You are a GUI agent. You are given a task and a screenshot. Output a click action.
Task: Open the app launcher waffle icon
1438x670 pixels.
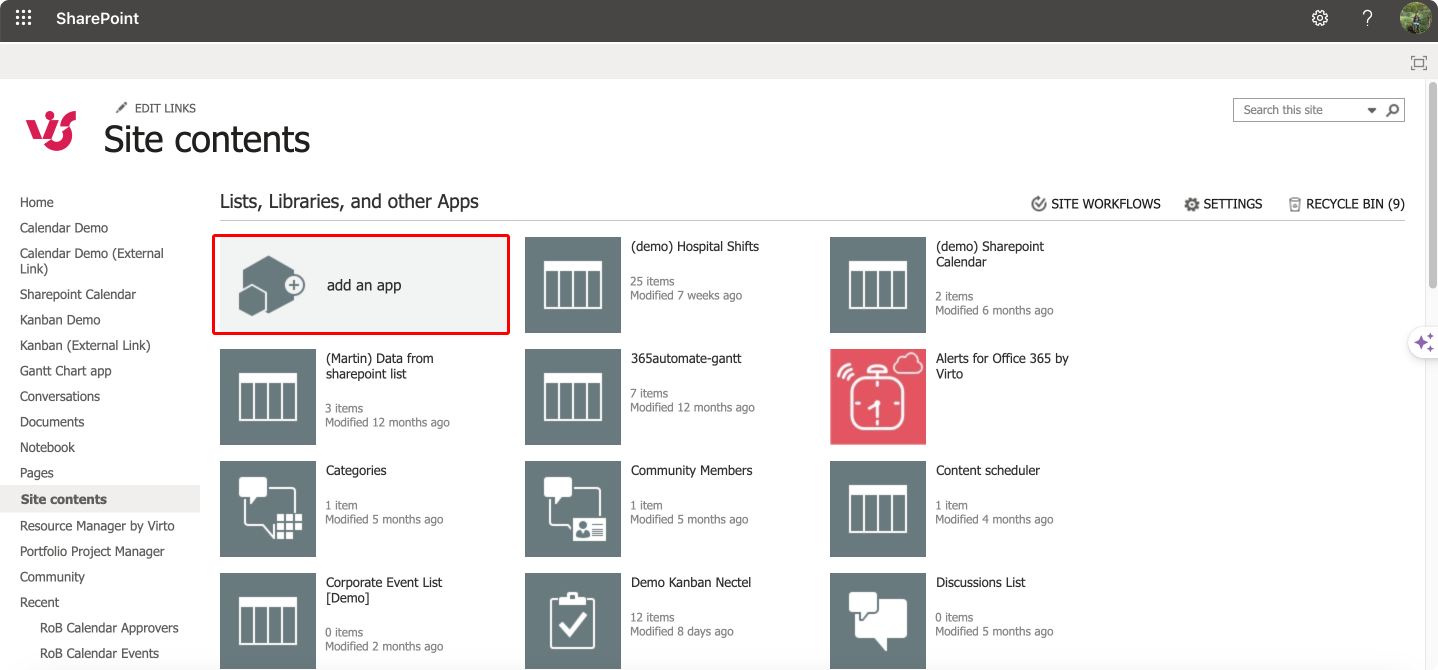[x=23, y=18]
